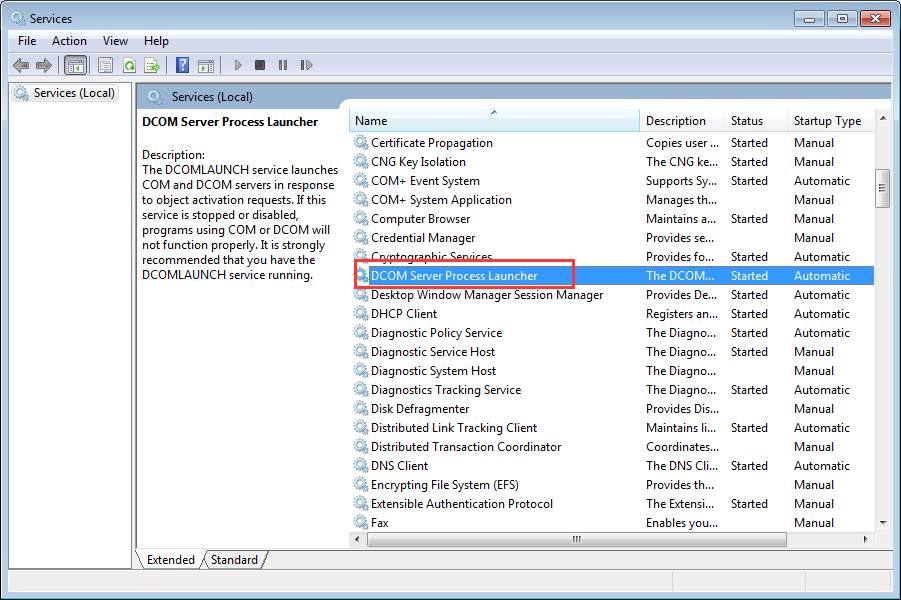This screenshot has height=600, width=901.
Task: Toggle Show/Hide Console Tree icon
Action: pyautogui.click(x=75, y=66)
